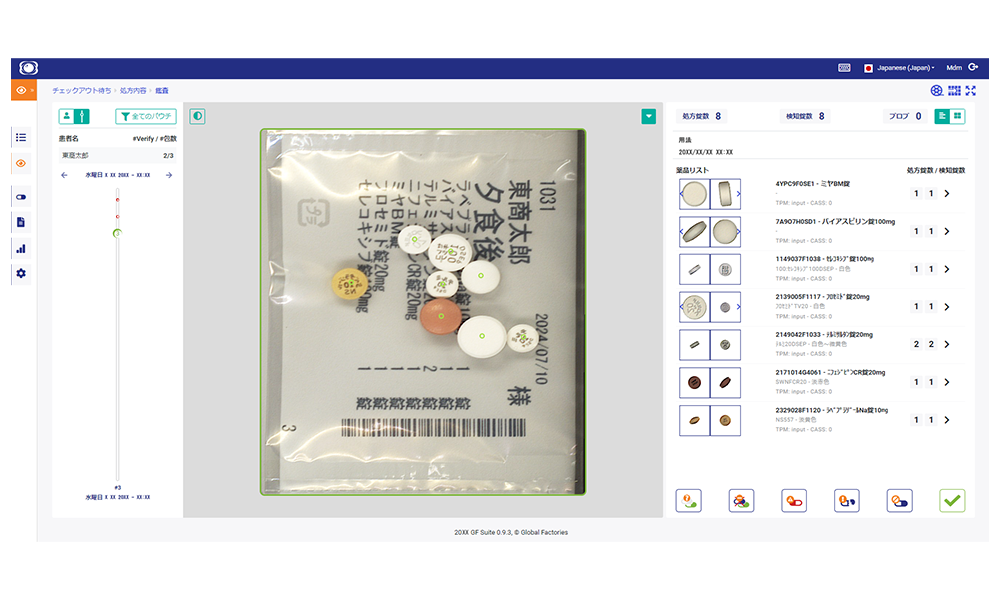The image size is (1000, 600).
Task: Go to next date with right arrow
Action: (x=169, y=175)
